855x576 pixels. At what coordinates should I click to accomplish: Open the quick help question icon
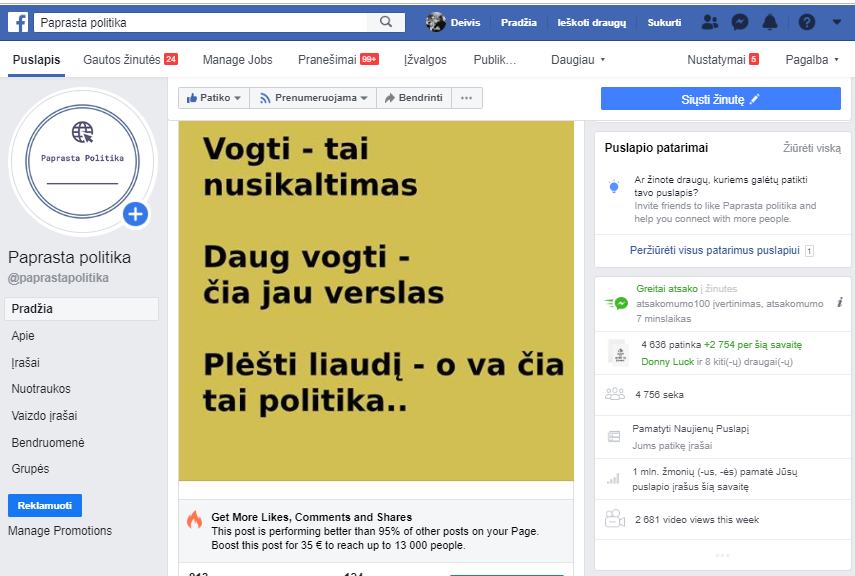tap(806, 22)
